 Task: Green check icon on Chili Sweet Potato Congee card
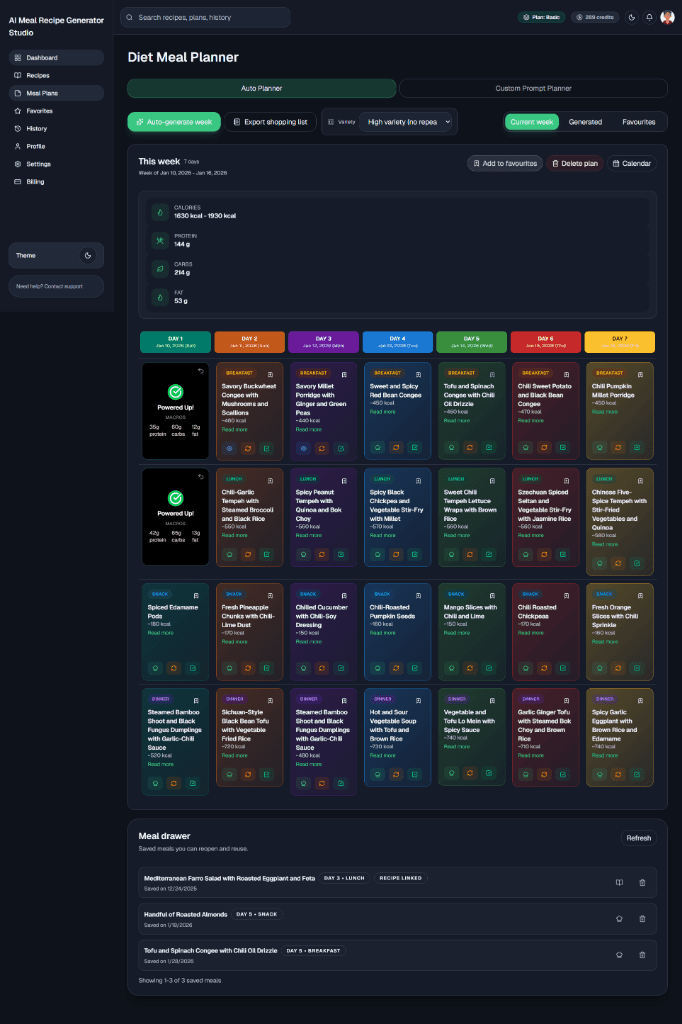[x=562, y=447]
